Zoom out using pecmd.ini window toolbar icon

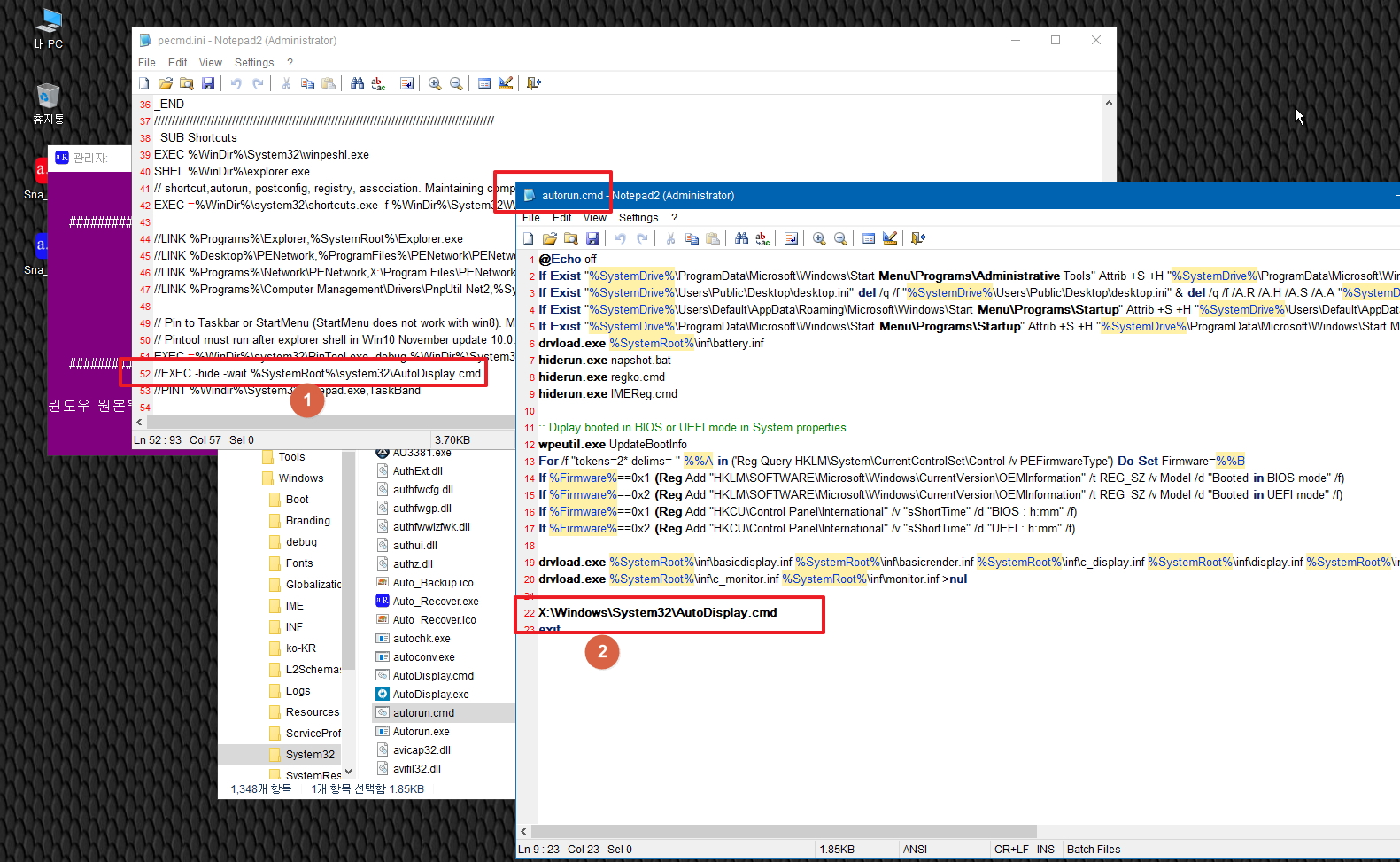pyautogui.click(x=456, y=83)
